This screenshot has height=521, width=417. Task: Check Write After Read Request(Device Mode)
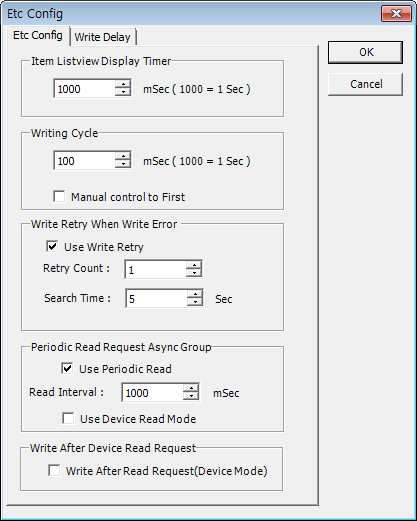pyautogui.click(x=54, y=471)
